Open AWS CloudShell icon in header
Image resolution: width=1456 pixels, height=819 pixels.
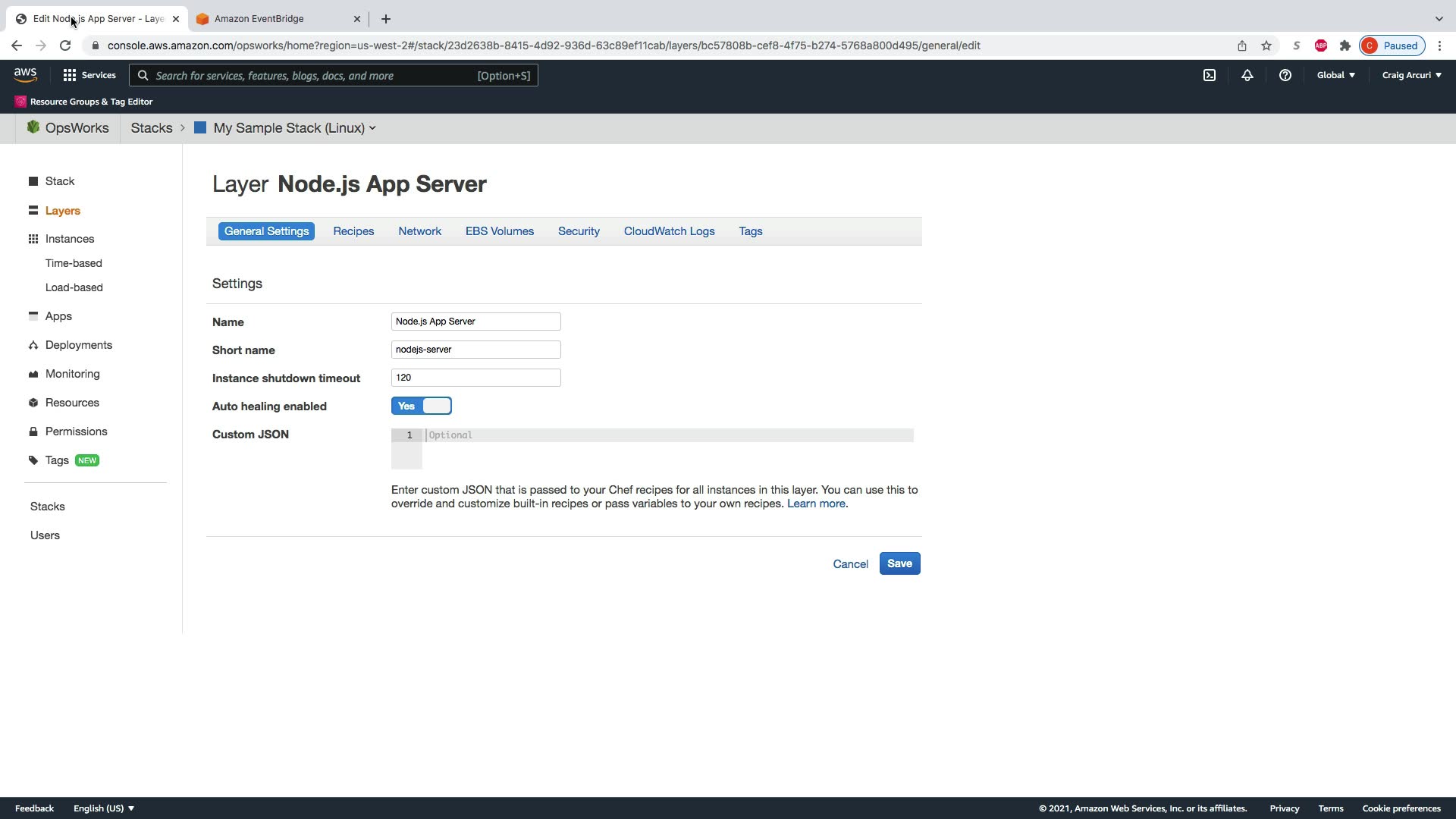pyautogui.click(x=1210, y=75)
